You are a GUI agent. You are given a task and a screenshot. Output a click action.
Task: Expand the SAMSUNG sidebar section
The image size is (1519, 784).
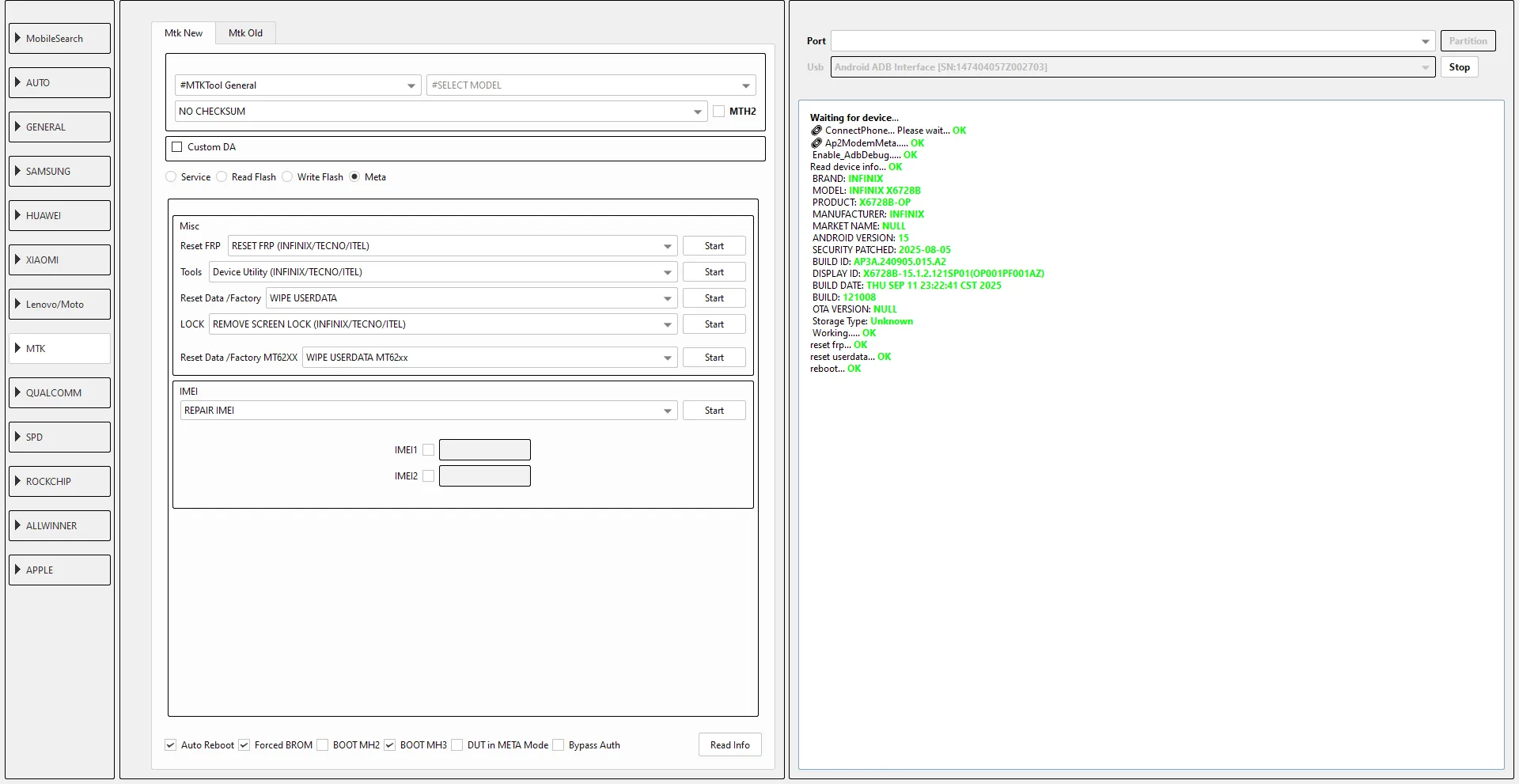[59, 171]
